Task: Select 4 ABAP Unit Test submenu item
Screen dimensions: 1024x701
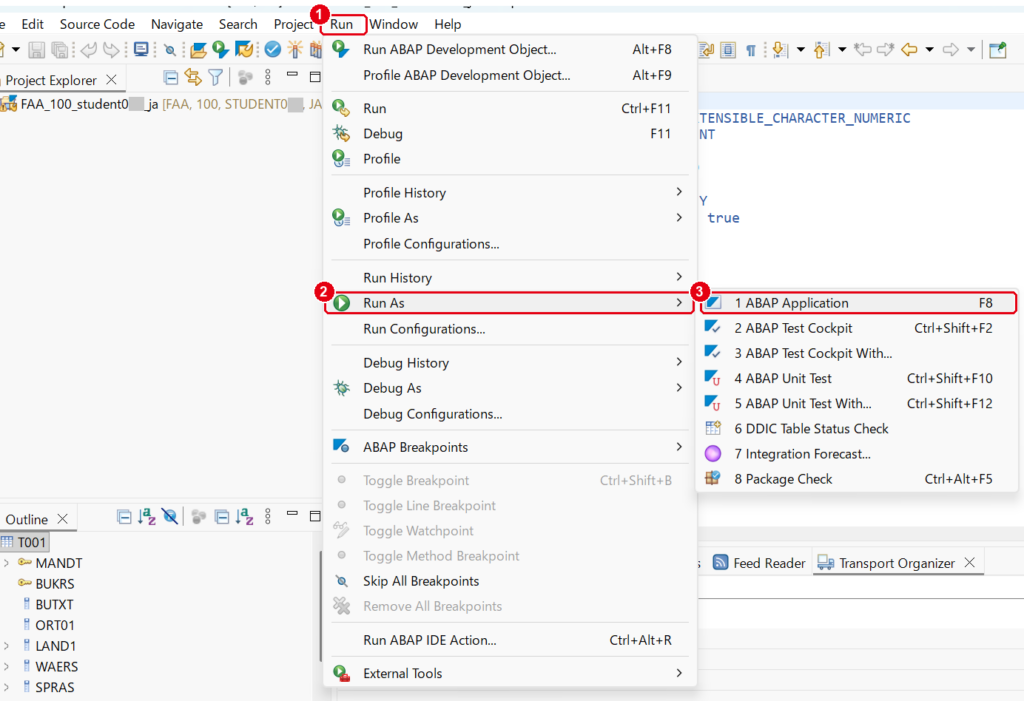Action: coord(858,378)
